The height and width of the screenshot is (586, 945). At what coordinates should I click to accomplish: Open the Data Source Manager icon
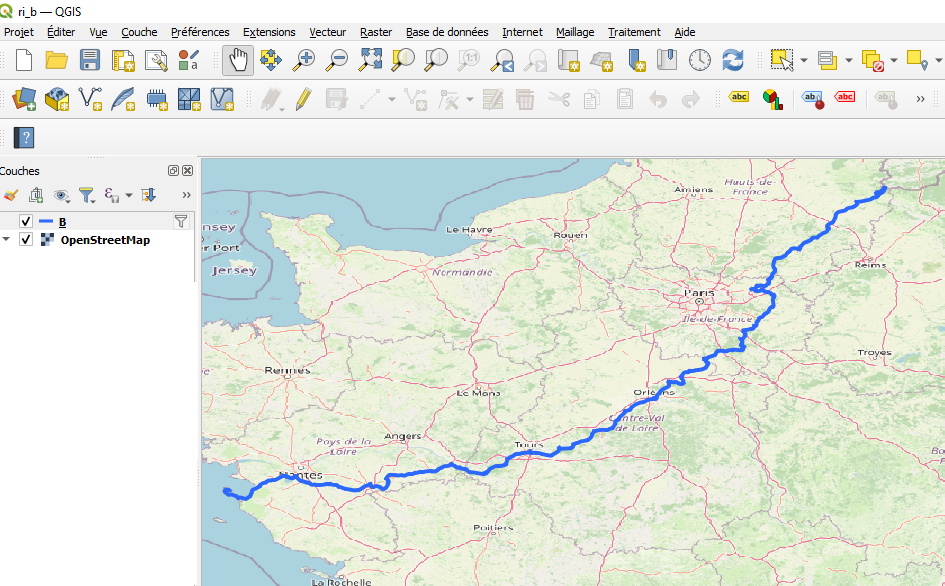pyautogui.click(x=22, y=100)
